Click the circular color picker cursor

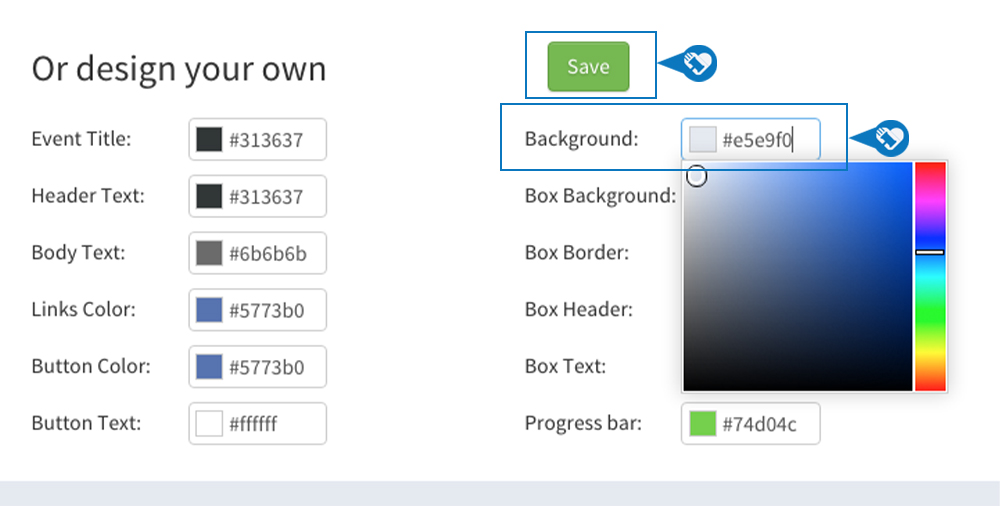pyautogui.click(x=696, y=176)
